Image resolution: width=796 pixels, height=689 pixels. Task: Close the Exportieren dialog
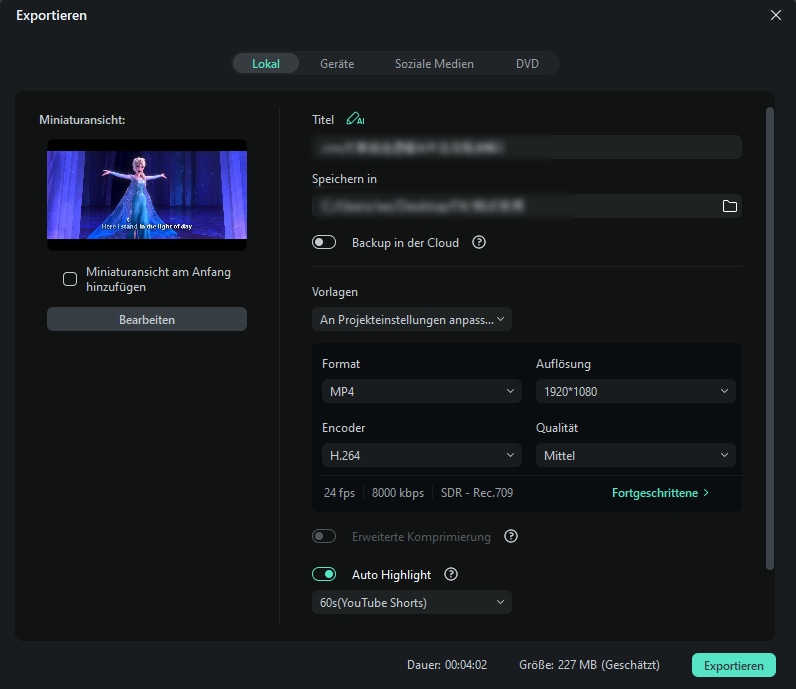click(x=776, y=15)
